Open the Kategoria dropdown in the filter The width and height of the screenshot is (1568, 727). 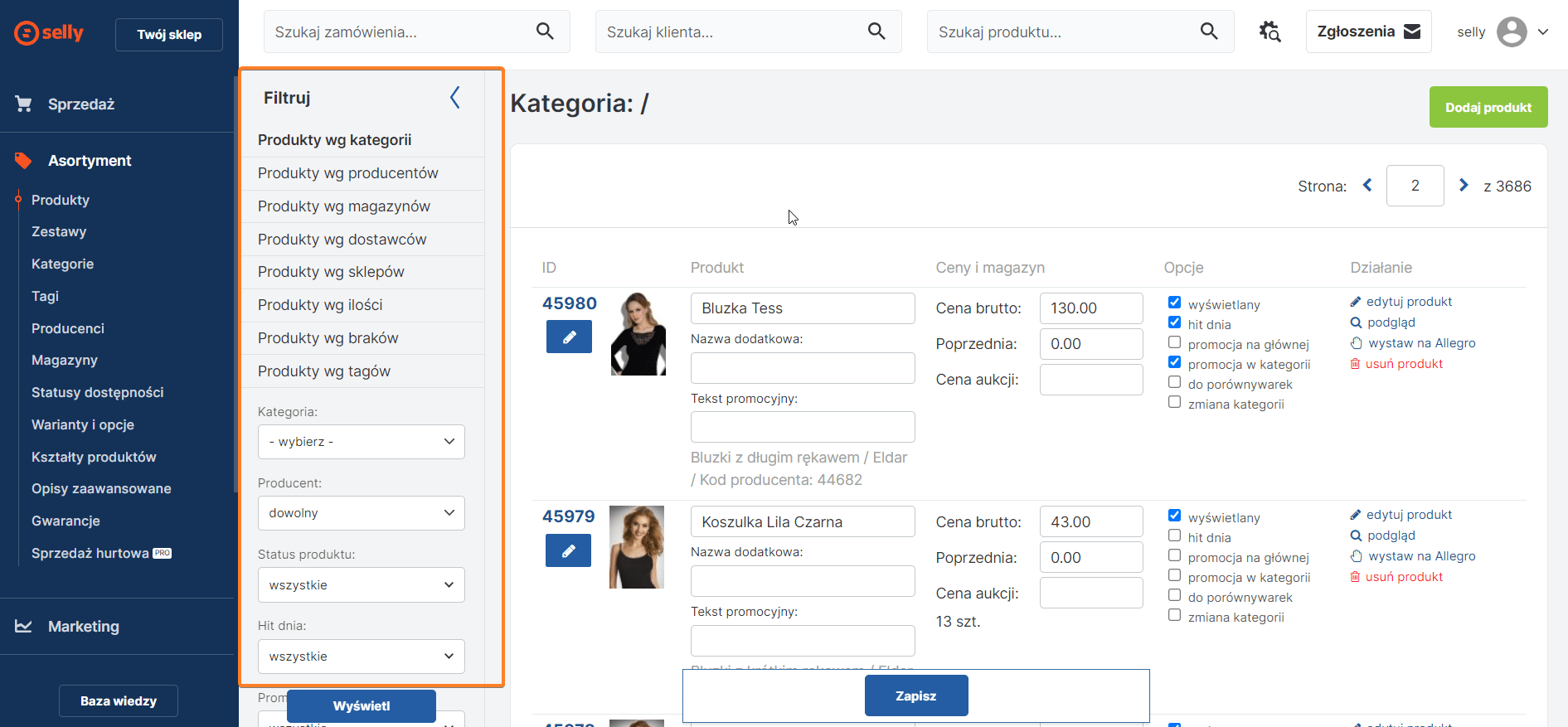coord(362,442)
